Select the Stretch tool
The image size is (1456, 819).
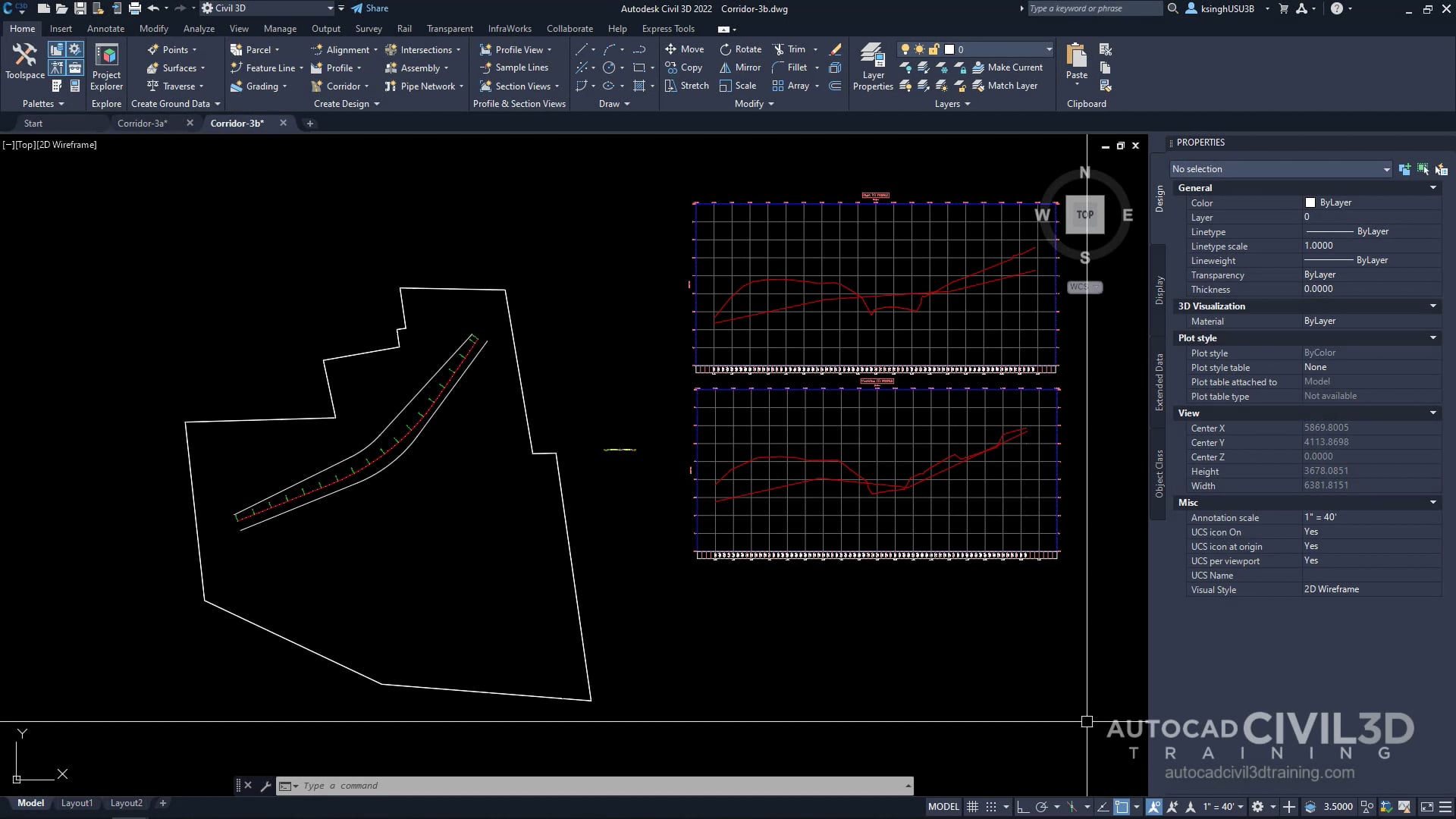click(686, 85)
